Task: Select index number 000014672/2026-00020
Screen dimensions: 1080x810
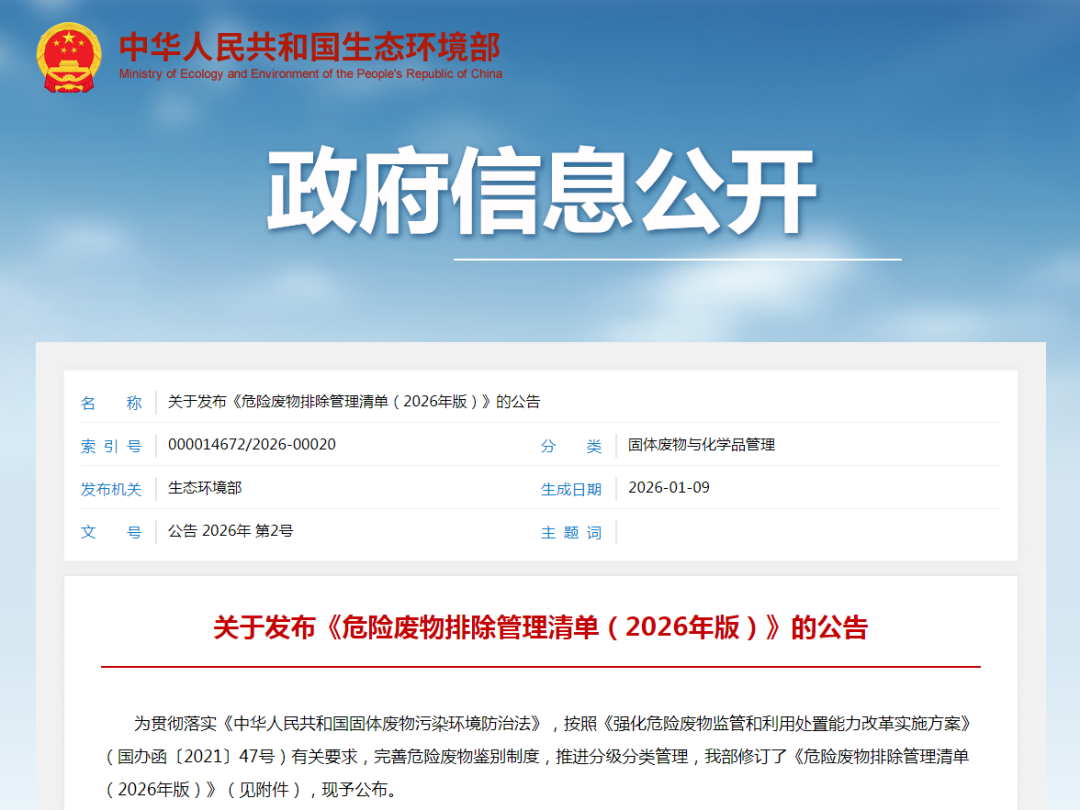Action: coord(252,445)
